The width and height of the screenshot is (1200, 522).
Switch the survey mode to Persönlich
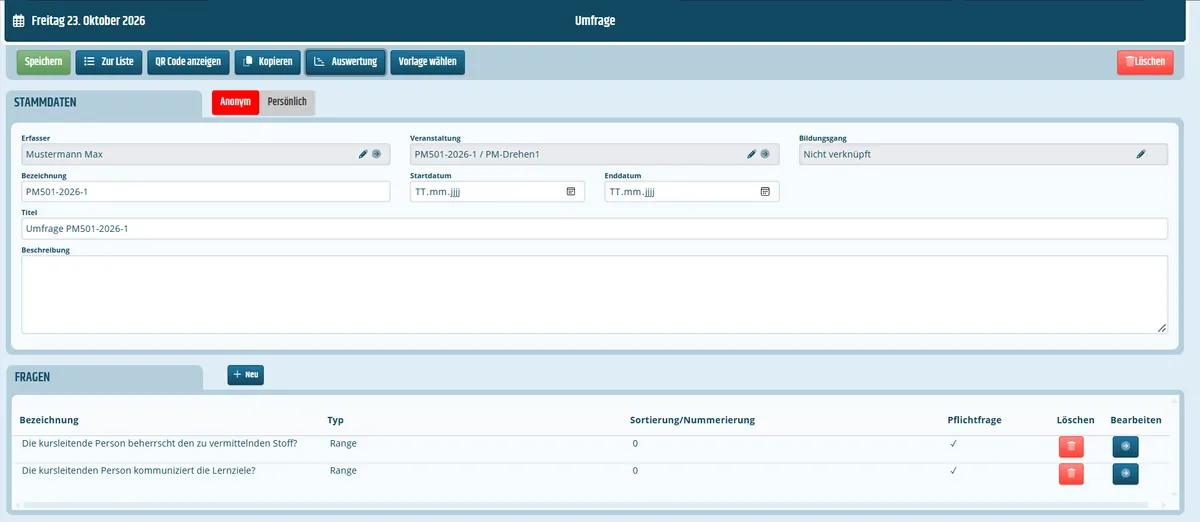[287, 102]
